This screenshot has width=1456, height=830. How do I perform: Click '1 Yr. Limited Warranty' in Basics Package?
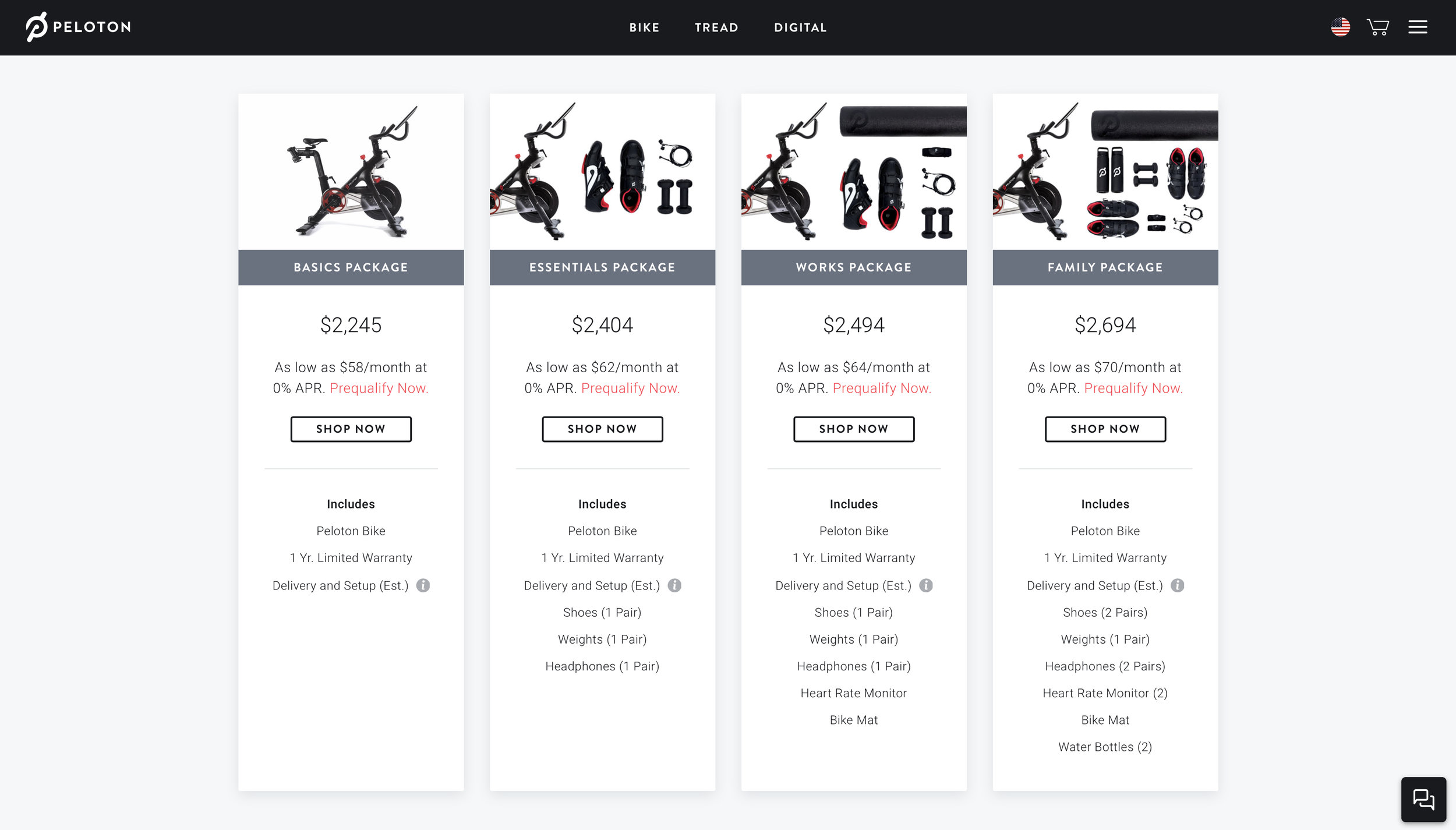351,558
